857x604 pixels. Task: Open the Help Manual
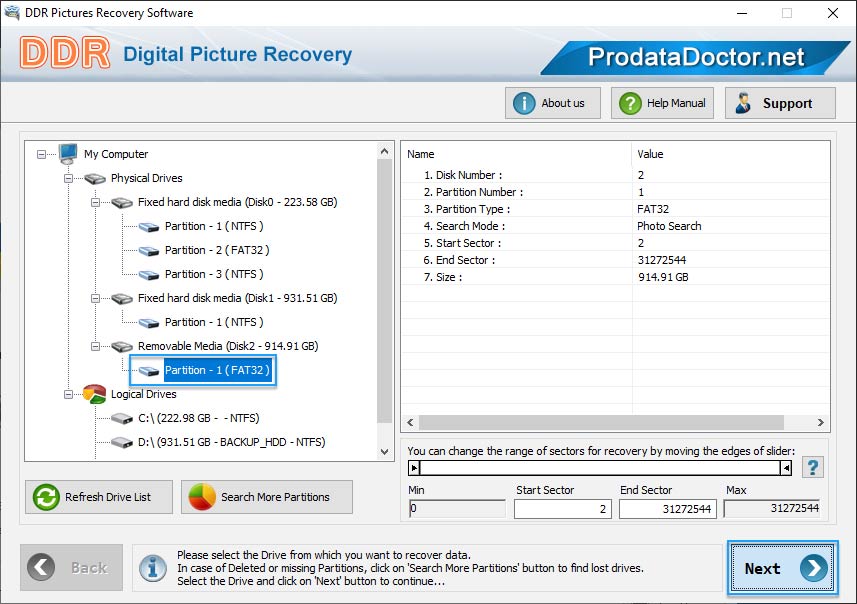click(x=662, y=103)
